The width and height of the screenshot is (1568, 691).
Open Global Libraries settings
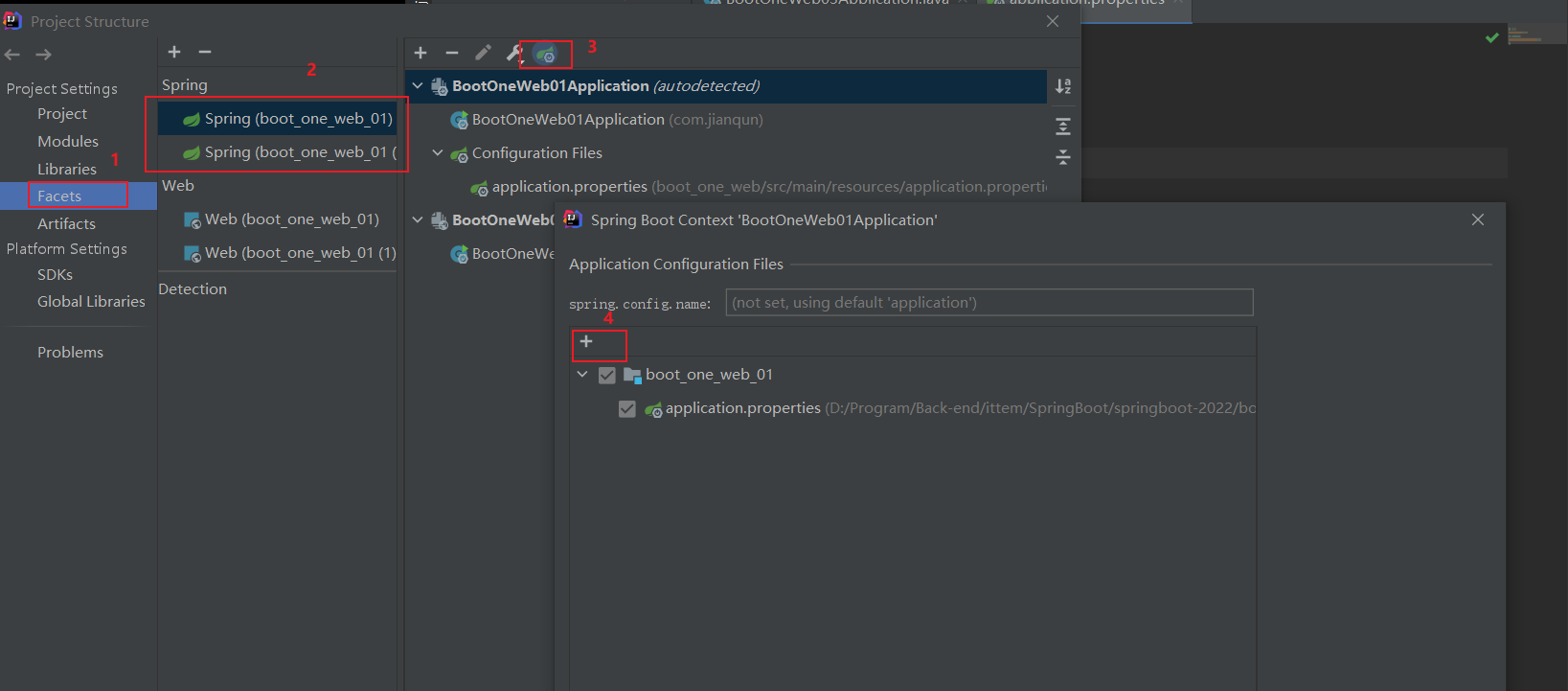(x=91, y=301)
